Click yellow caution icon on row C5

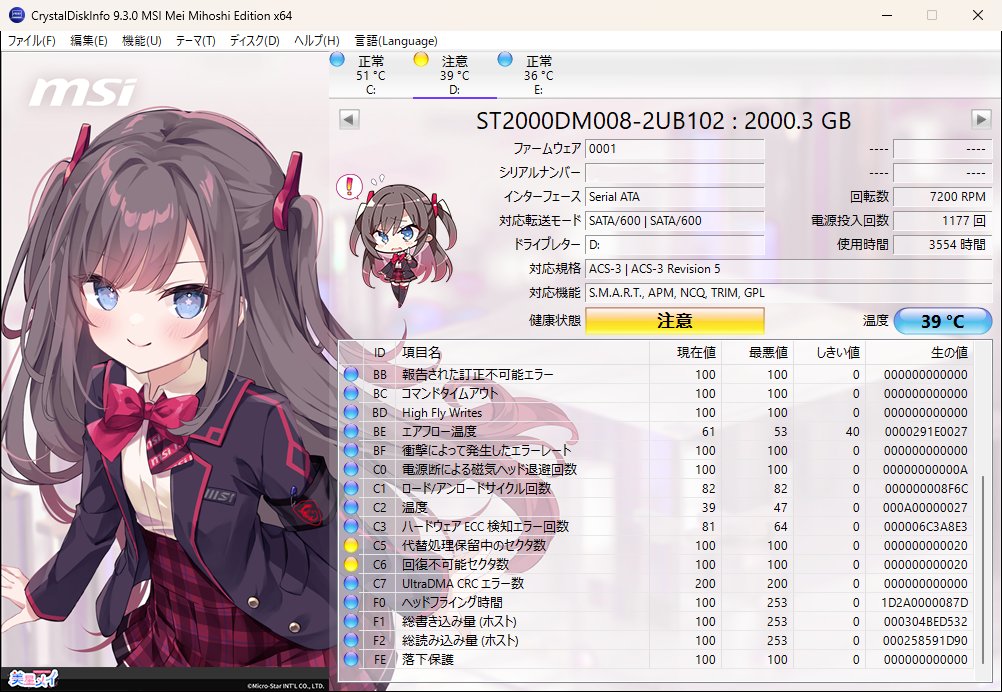351,546
